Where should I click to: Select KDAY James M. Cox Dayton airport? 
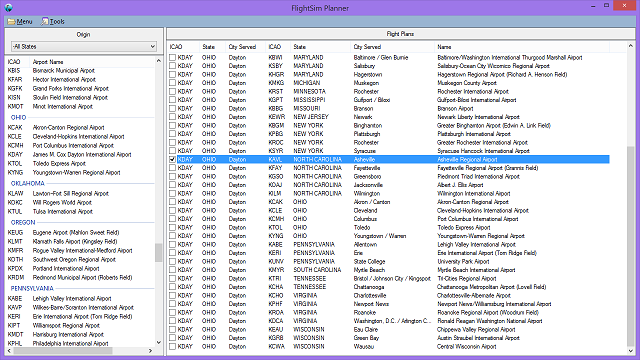point(80,154)
